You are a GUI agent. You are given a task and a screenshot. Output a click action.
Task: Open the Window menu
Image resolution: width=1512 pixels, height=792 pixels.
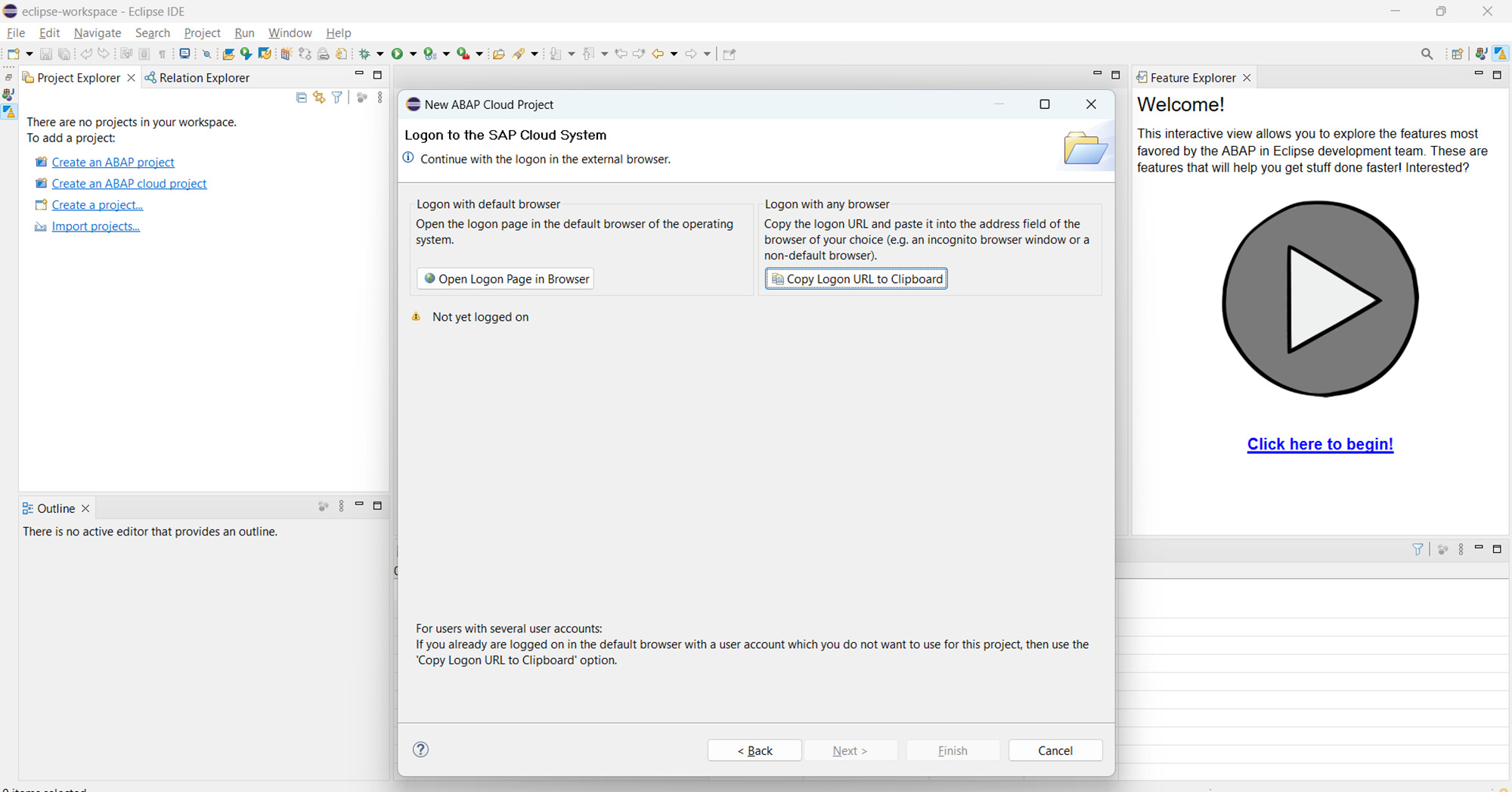[290, 33]
